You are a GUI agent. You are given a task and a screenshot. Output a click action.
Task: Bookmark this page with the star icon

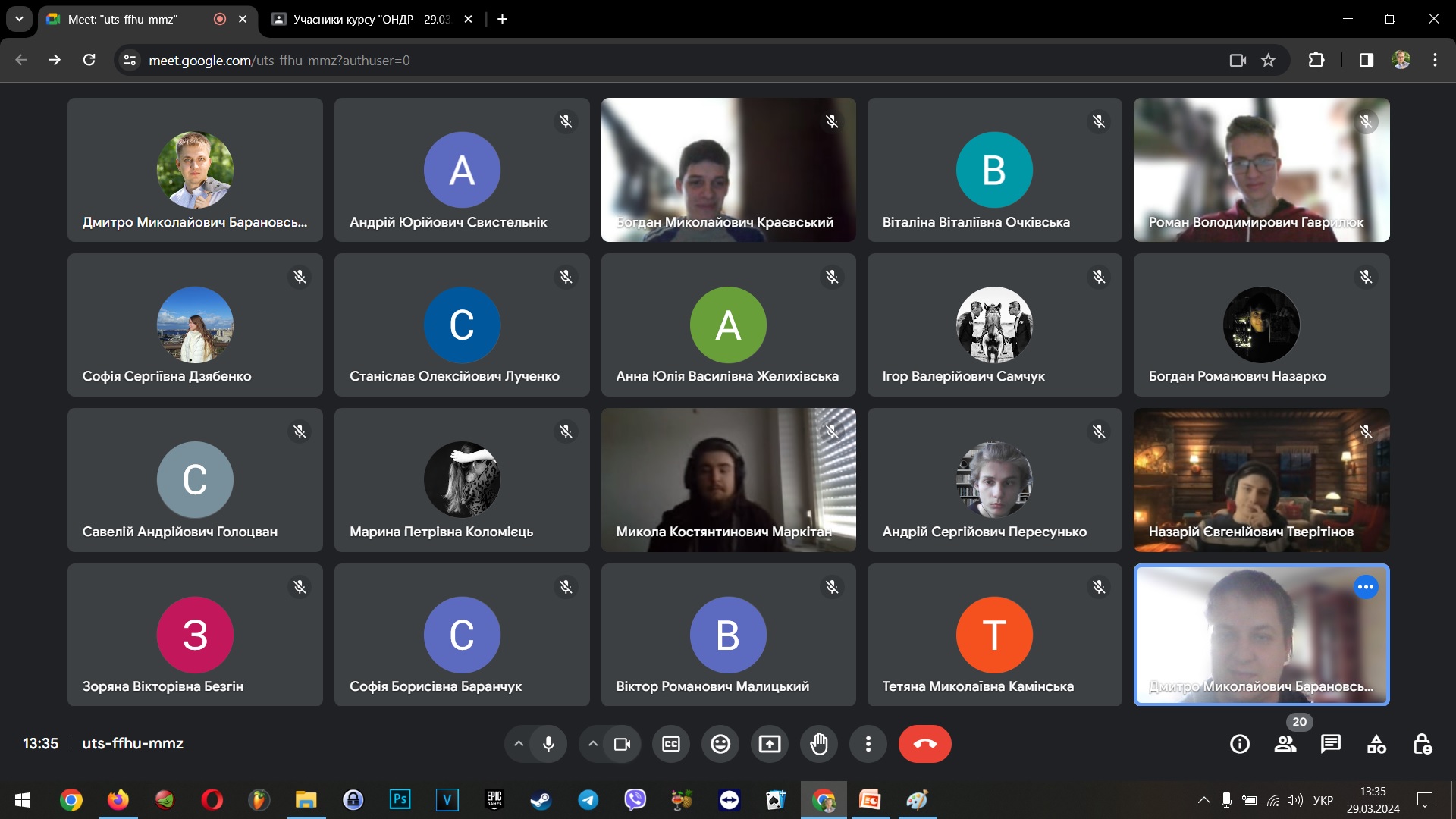(x=1268, y=60)
